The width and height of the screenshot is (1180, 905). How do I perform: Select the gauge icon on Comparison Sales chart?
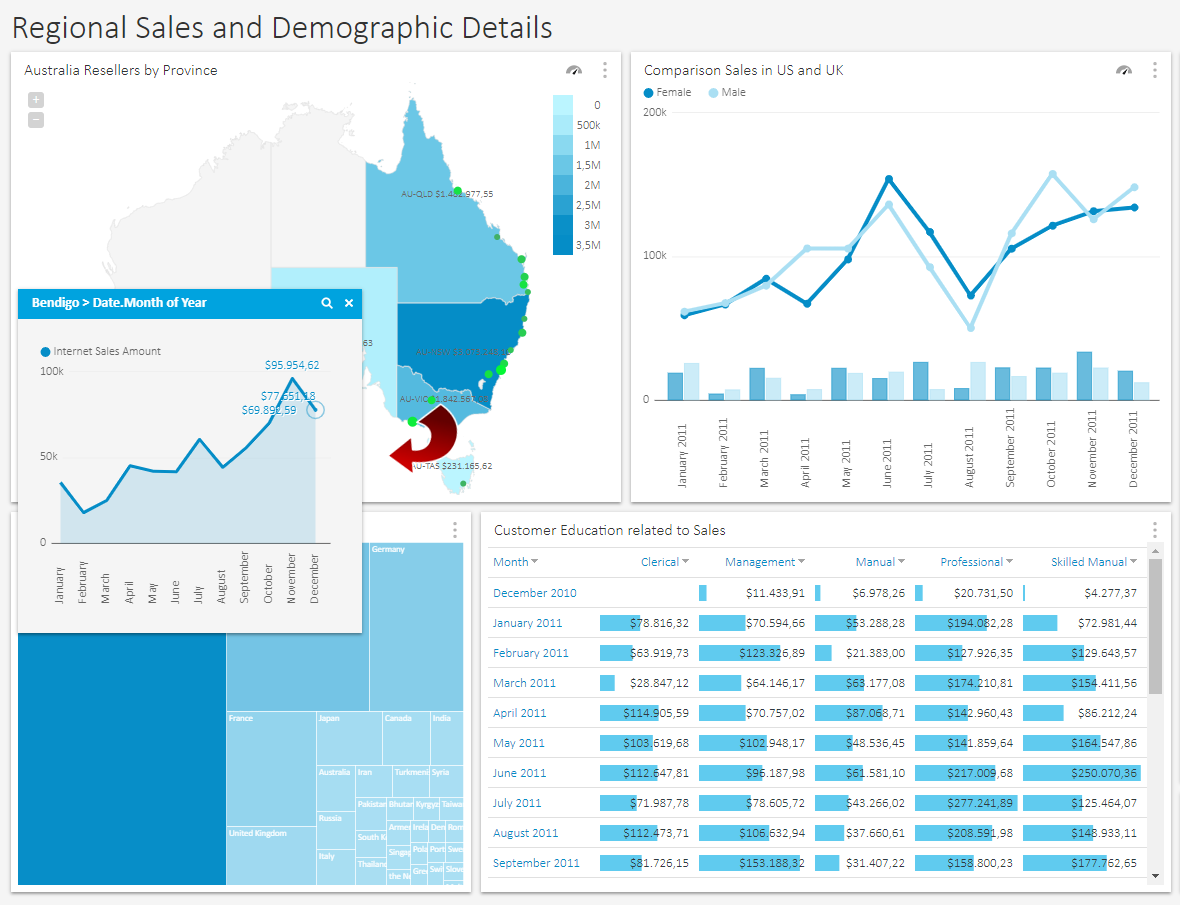point(1124,70)
